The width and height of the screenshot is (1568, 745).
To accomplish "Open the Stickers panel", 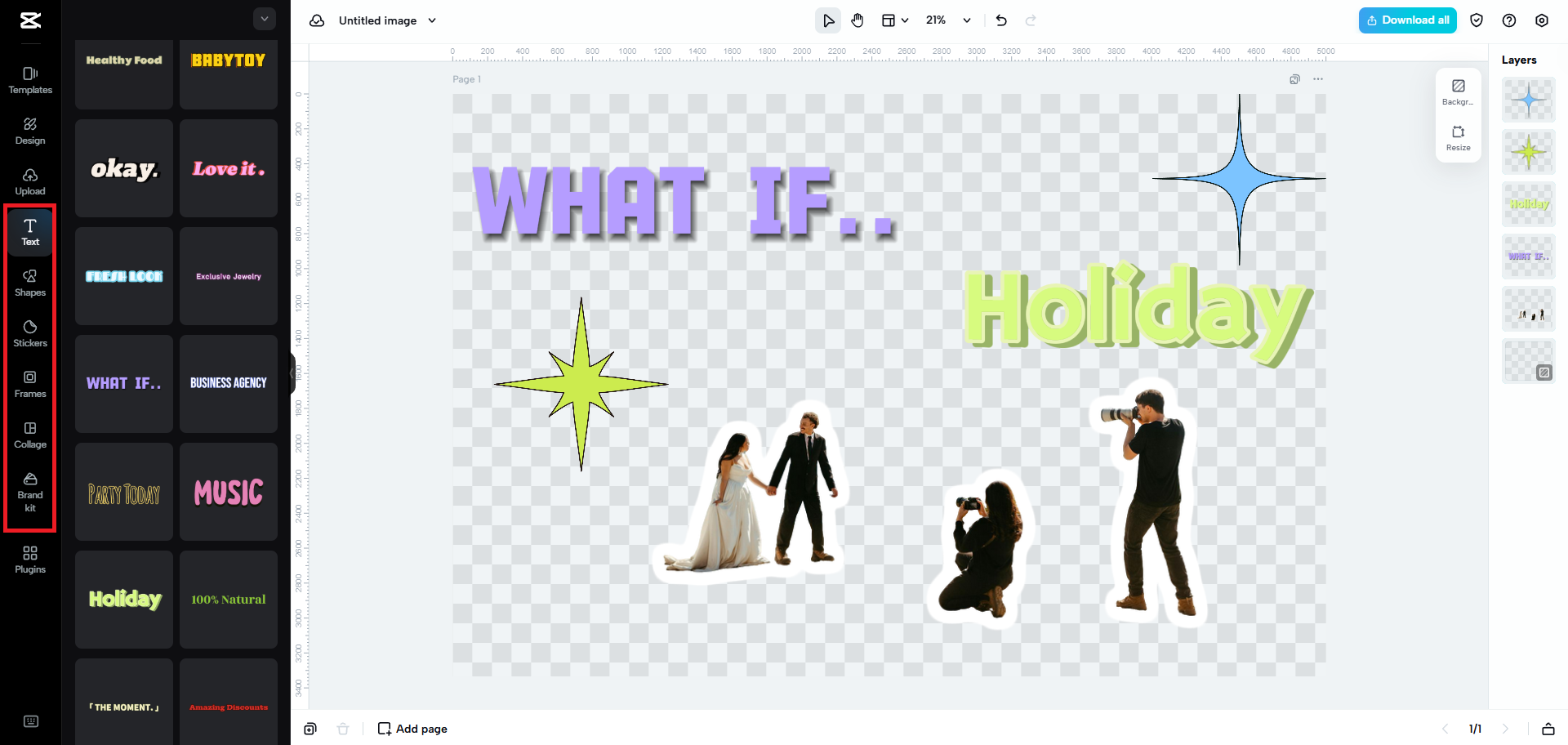I will 29,332.
